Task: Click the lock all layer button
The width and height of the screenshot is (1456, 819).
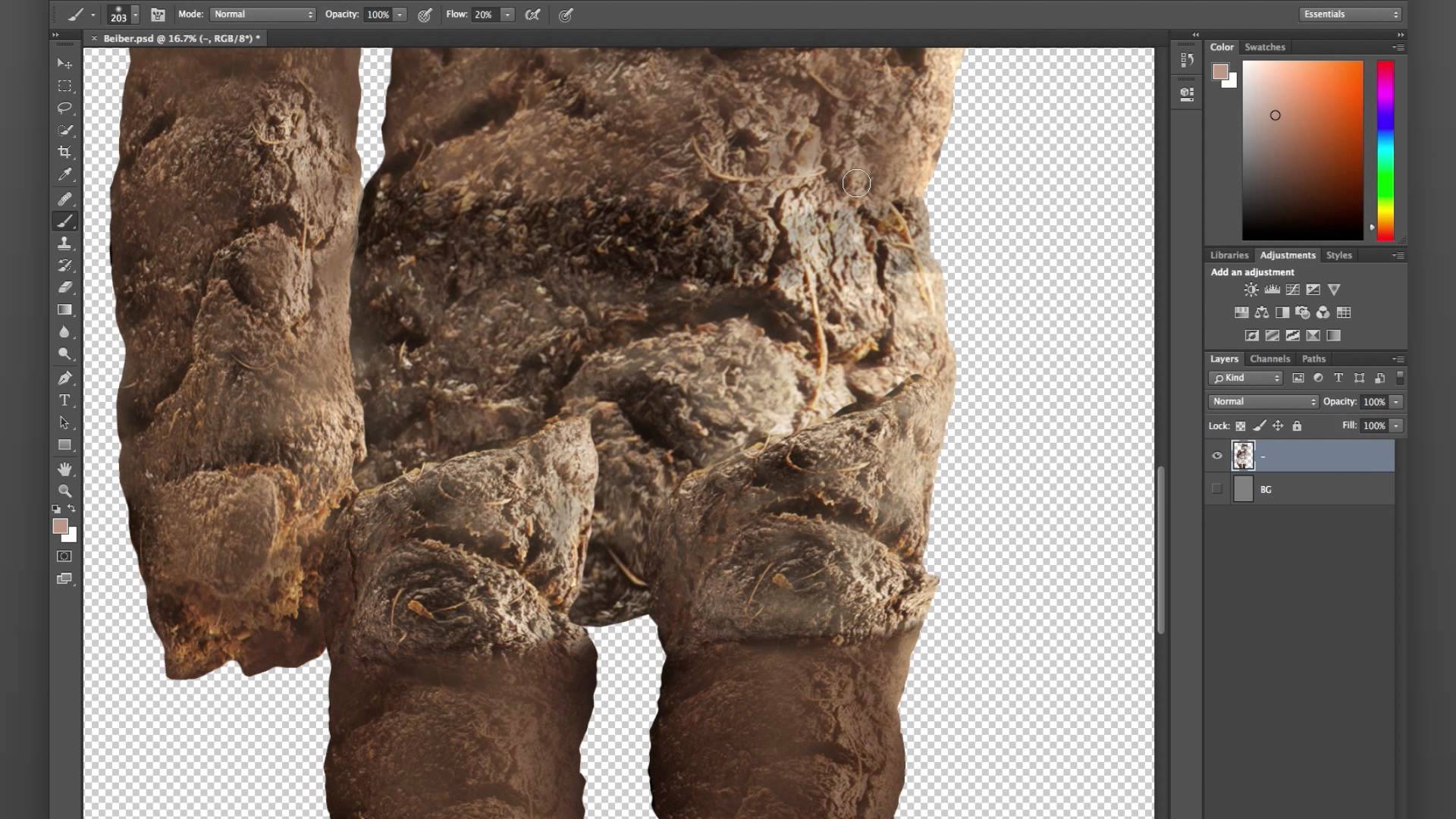Action: tap(1297, 425)
